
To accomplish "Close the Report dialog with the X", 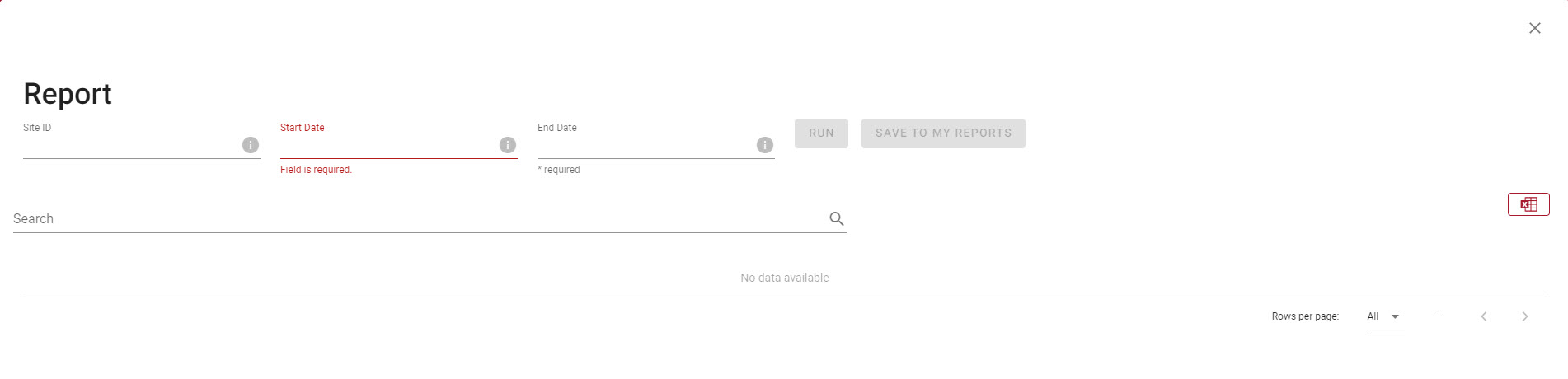I will click(x=1534, y=28).
